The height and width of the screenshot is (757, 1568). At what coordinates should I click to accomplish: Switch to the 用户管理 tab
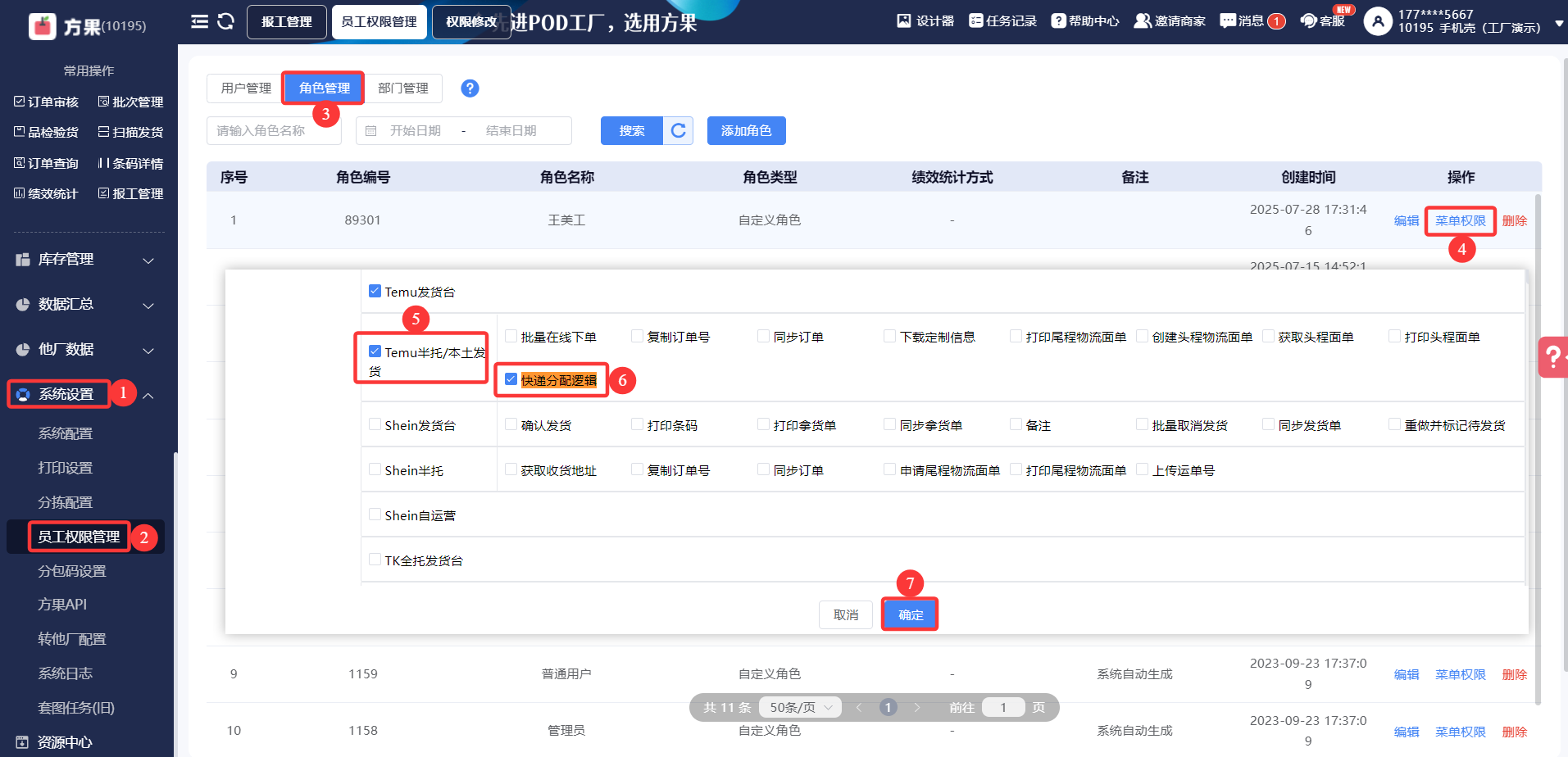click(x=245, y=88)
